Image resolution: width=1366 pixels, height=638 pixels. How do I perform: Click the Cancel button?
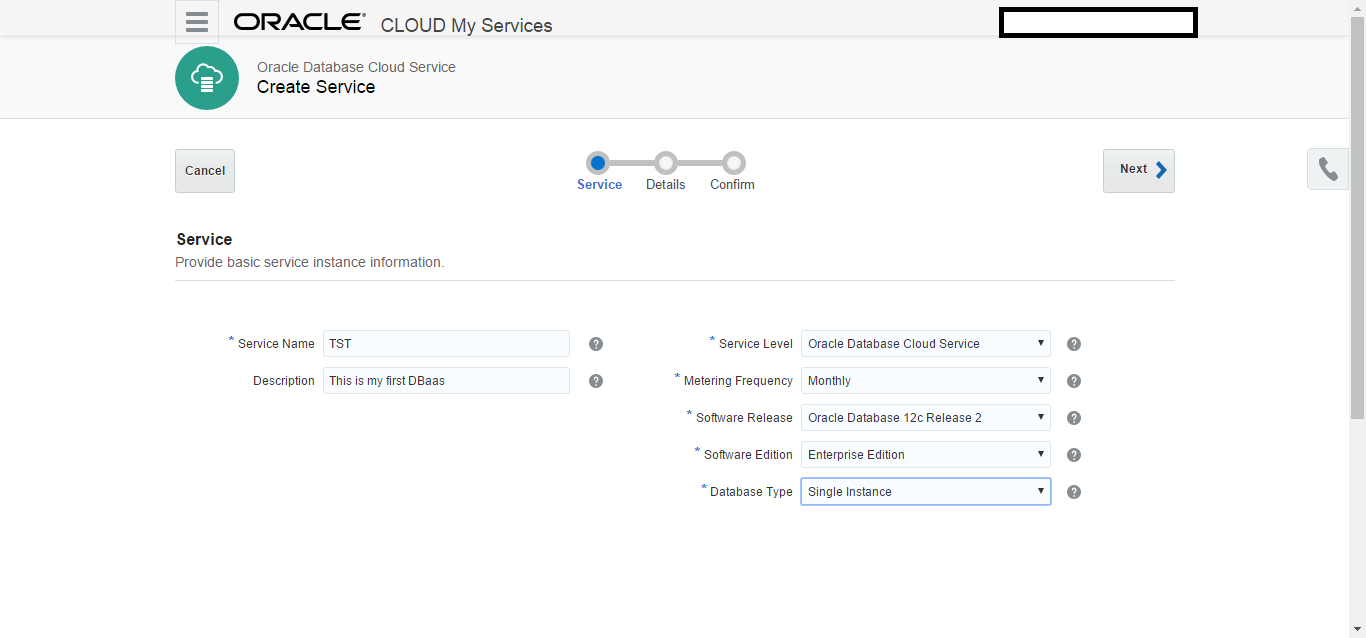point(204,170)
